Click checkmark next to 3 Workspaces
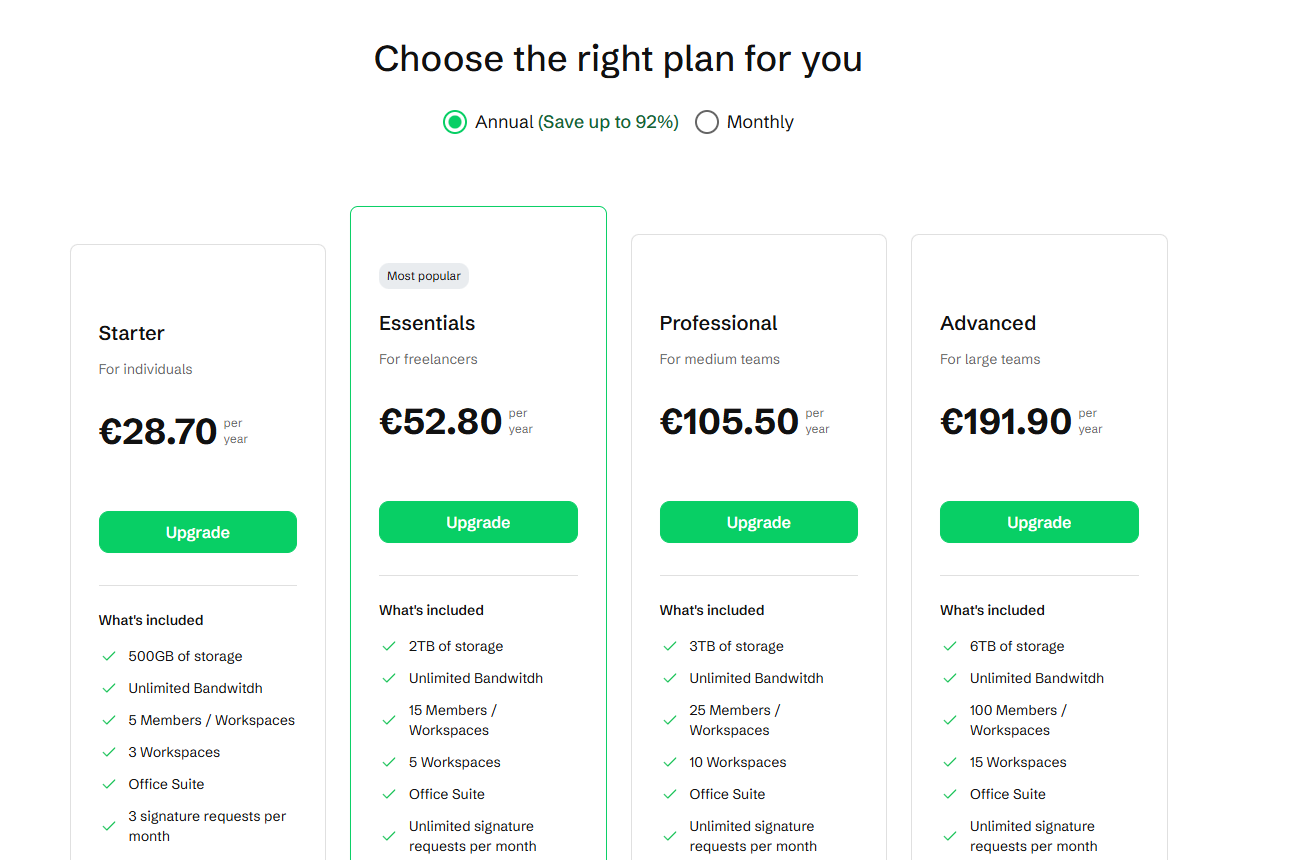Screen dimensions: 1306x860 point(109,753)
